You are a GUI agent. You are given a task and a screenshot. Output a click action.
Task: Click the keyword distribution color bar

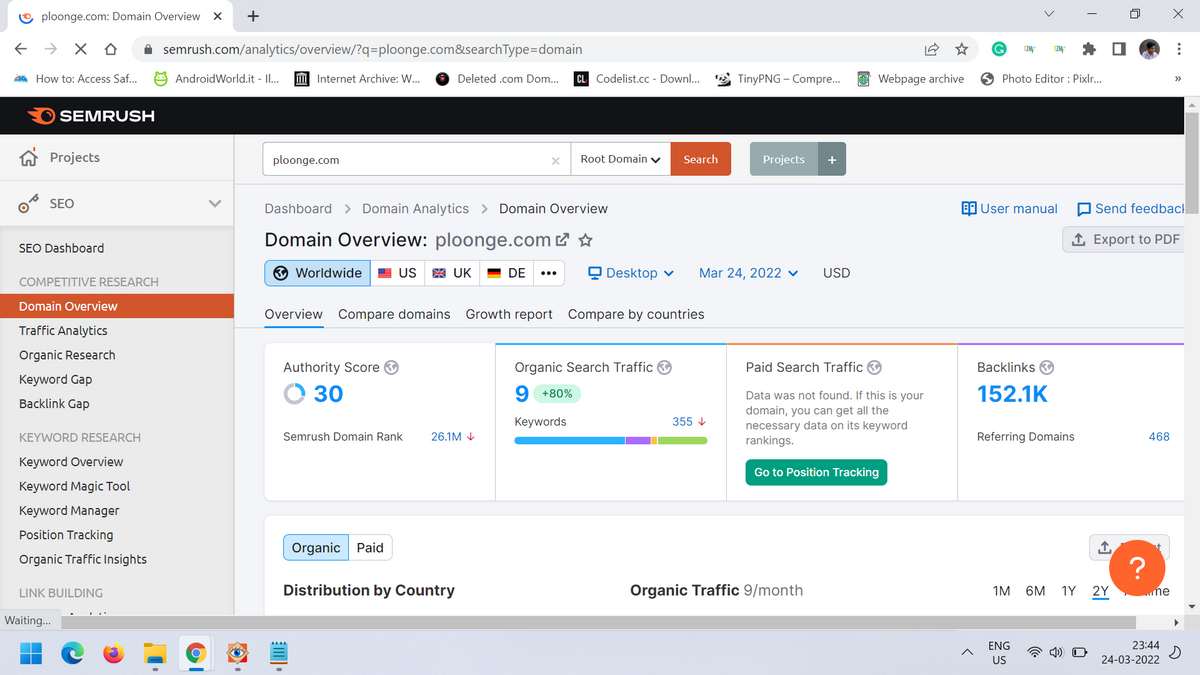click(x=610, y=441)
